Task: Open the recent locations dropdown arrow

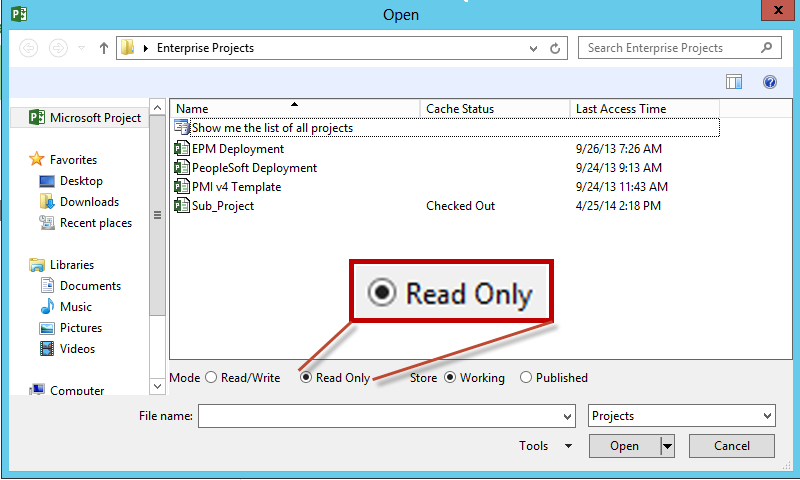Action: 82,48
